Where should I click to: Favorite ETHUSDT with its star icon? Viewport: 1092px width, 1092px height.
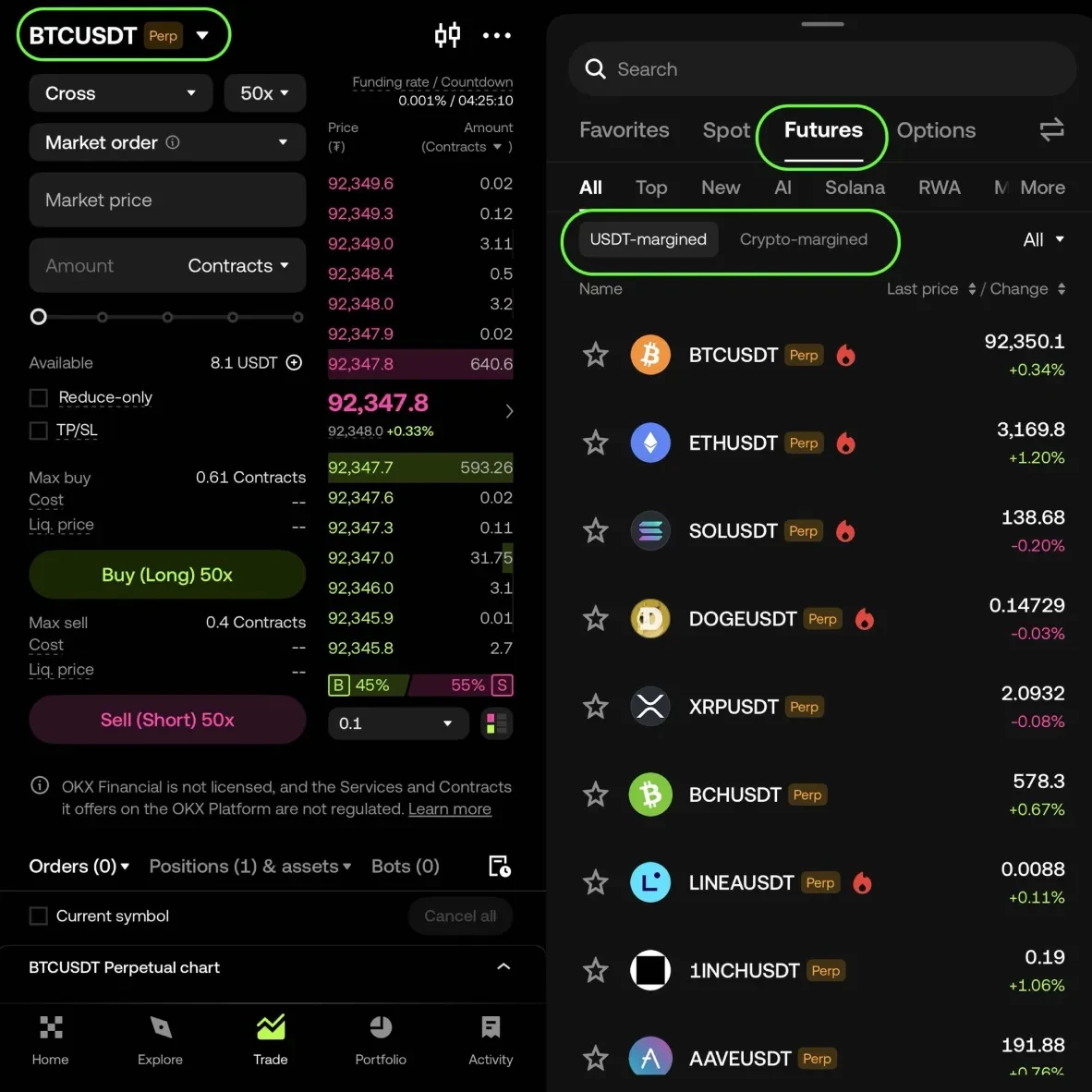pyautogui.click(x=596, y=443)
